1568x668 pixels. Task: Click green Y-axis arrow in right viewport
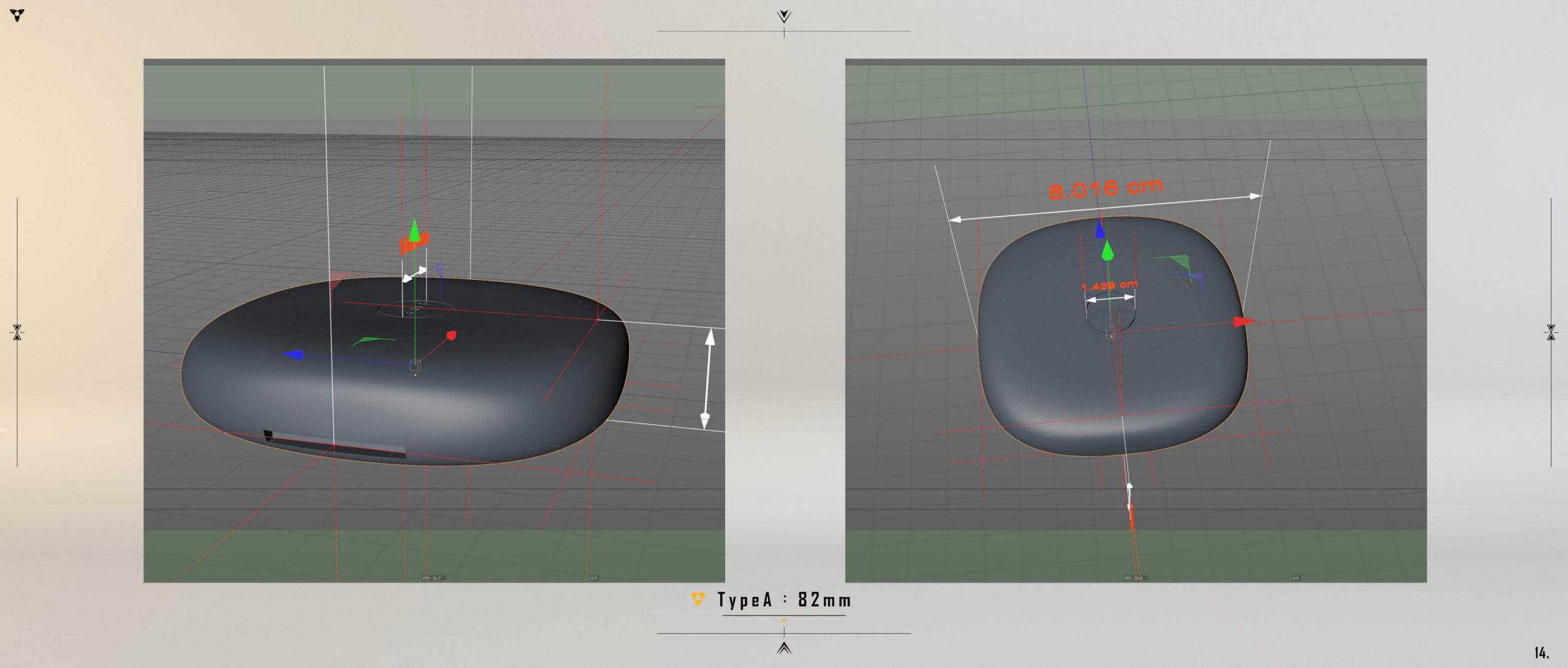point(1107,251)
